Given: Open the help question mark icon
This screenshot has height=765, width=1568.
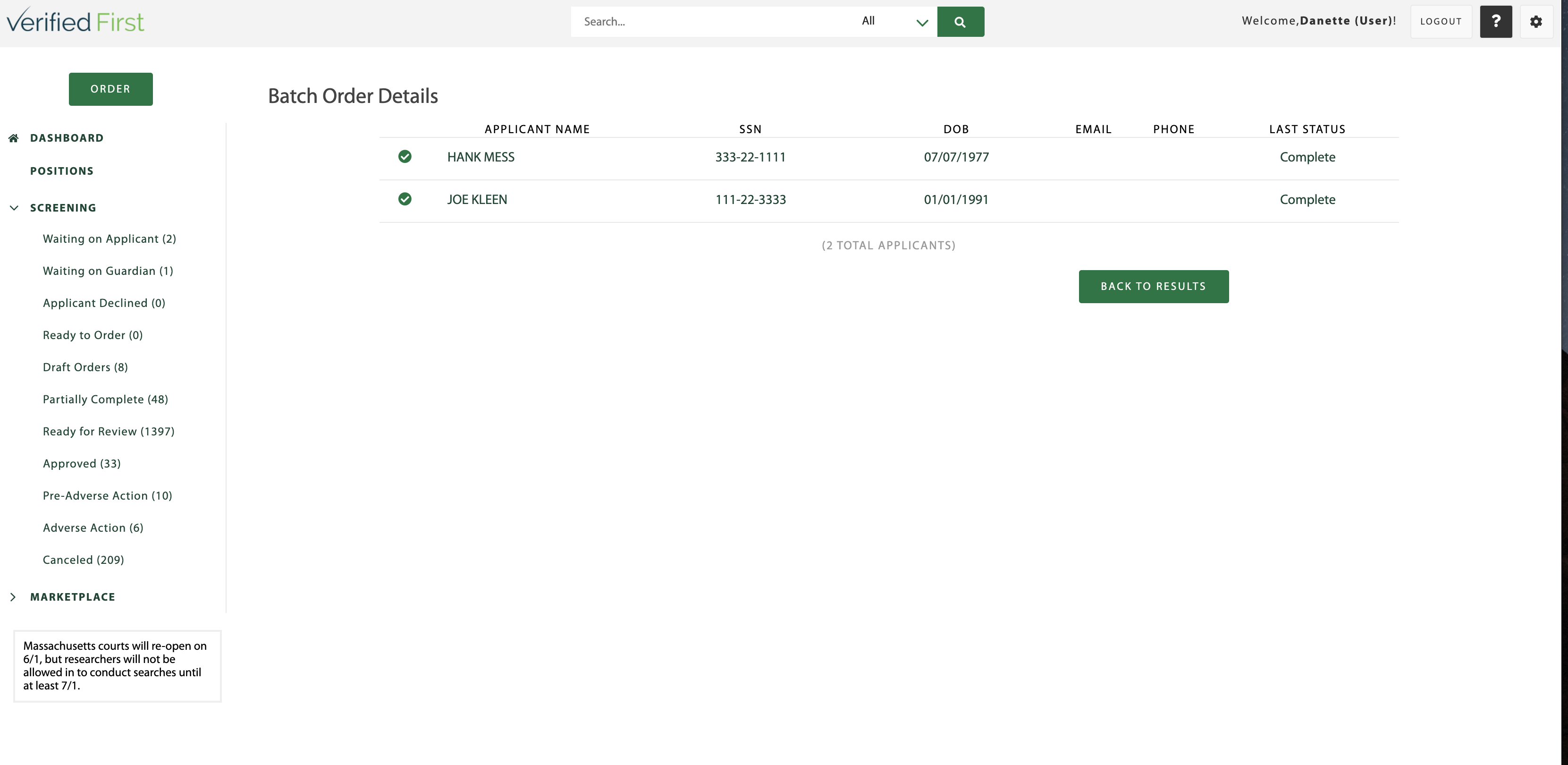Looking at the screenshot, I should [1496, 21].
